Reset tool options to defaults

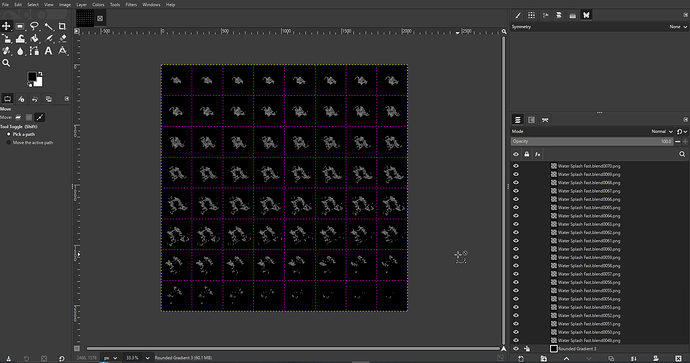(x=62, y=359)
